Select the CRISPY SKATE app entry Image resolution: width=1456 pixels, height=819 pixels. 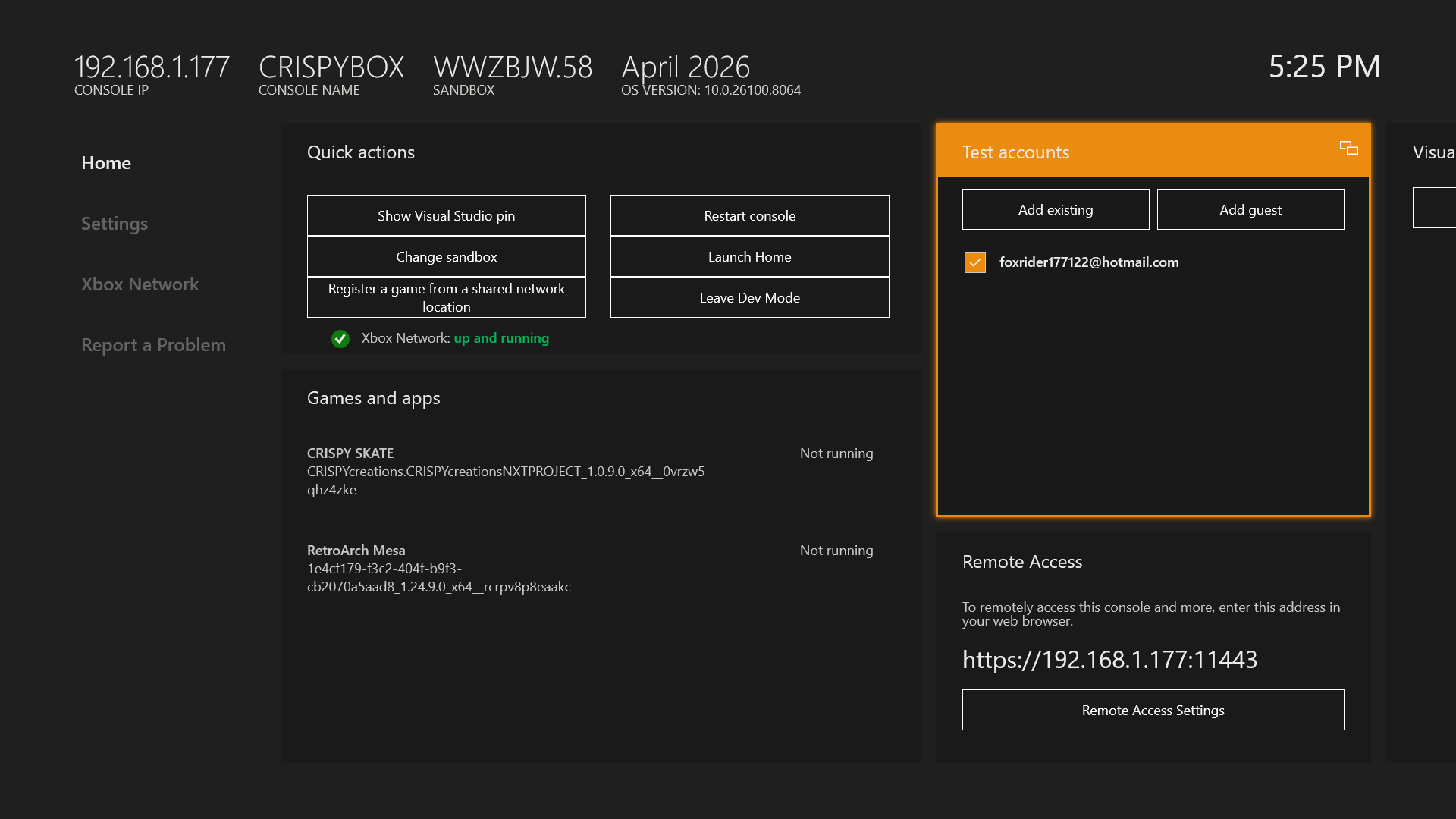(590, 471)
